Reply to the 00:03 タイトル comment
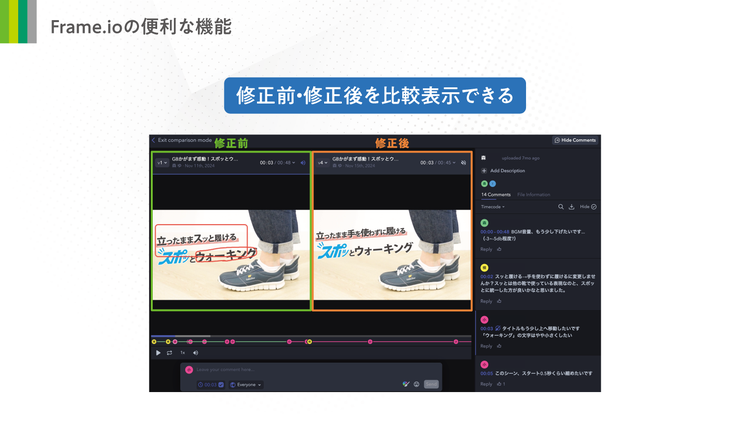 486,346
